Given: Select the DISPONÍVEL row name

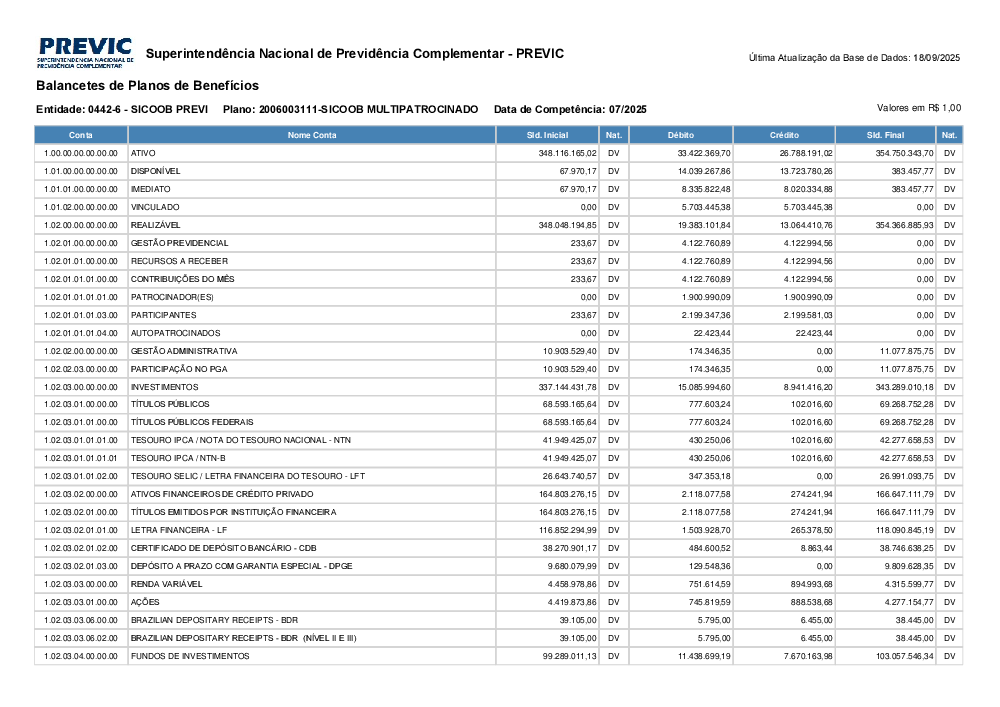Looking at the screenshot, I should (x=155, y=171).
